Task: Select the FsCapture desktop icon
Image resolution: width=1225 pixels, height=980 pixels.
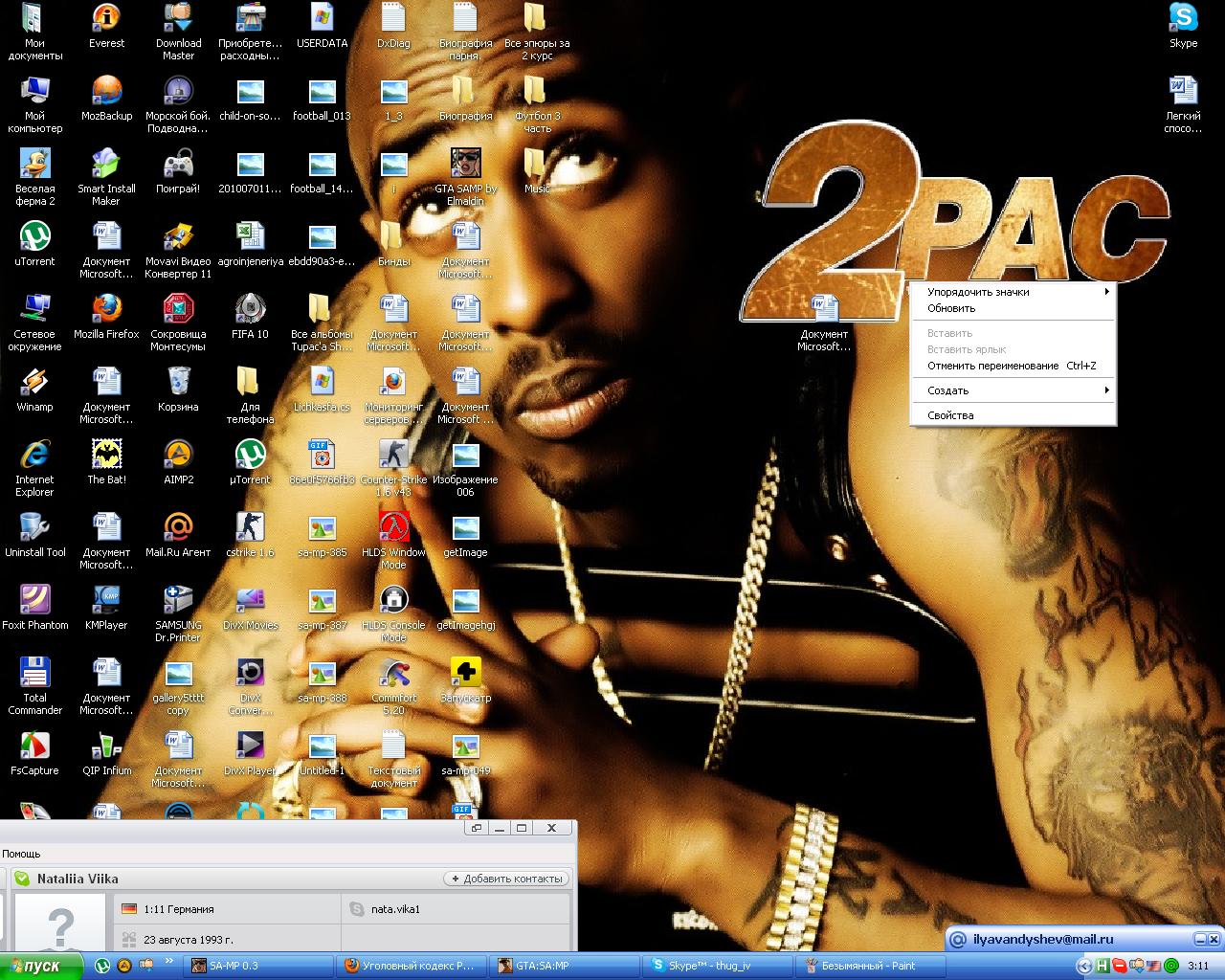Action: [34, 753]
